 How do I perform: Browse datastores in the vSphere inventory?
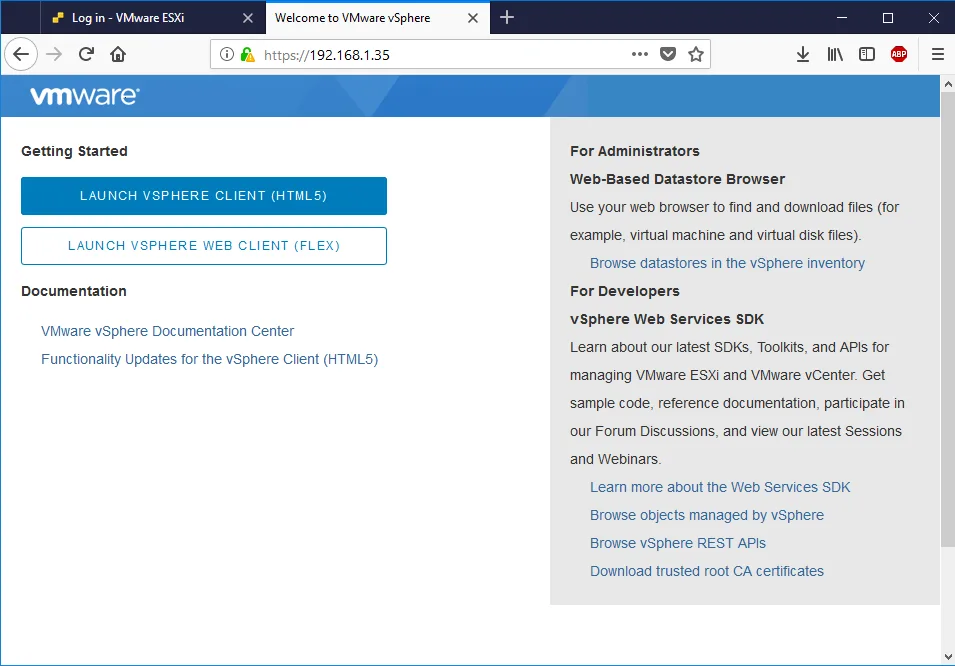[x=727, y=263]
